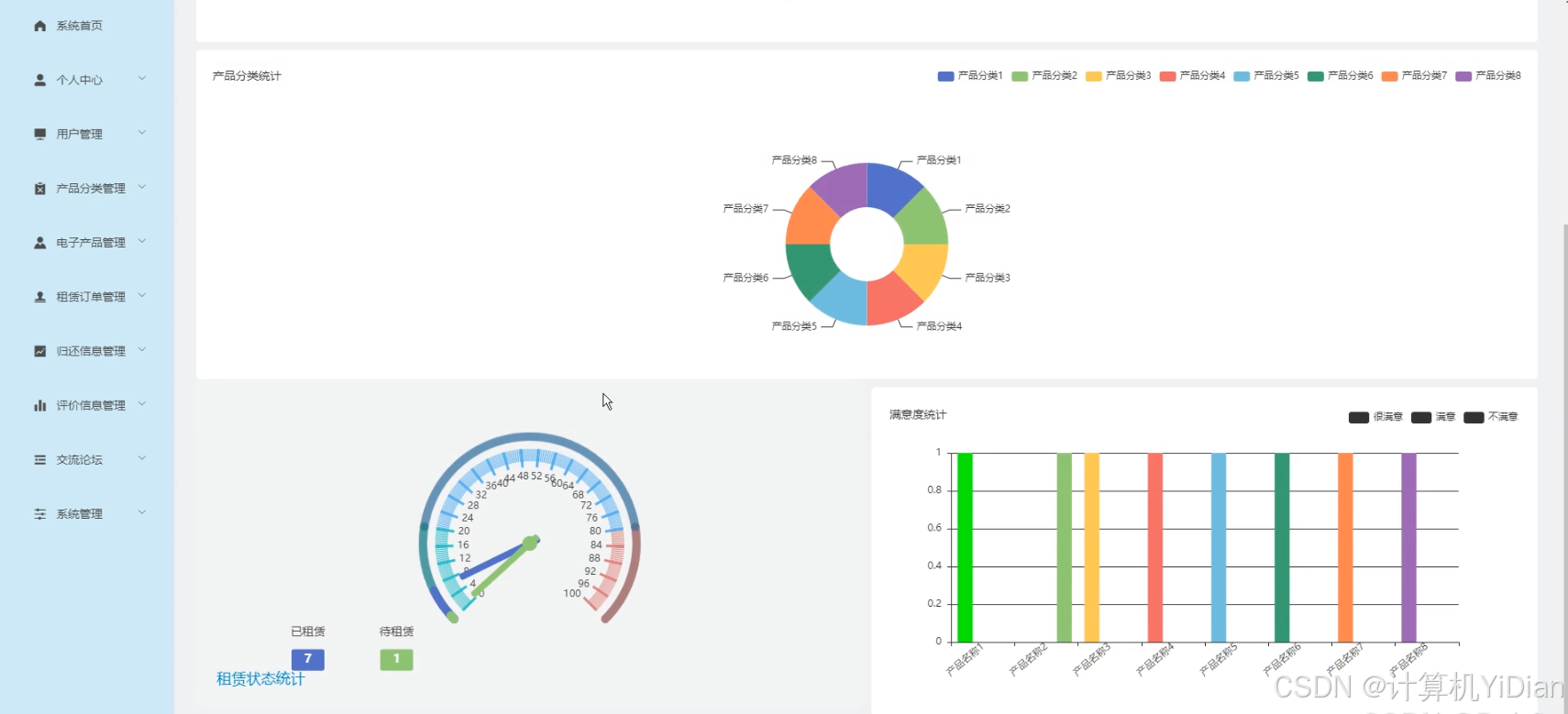The width and height of the screenshot is (1568, 714).
Task: Toggle 产品分类3 legend entry
Action: pyautogui.click(x=1118, y=76)
